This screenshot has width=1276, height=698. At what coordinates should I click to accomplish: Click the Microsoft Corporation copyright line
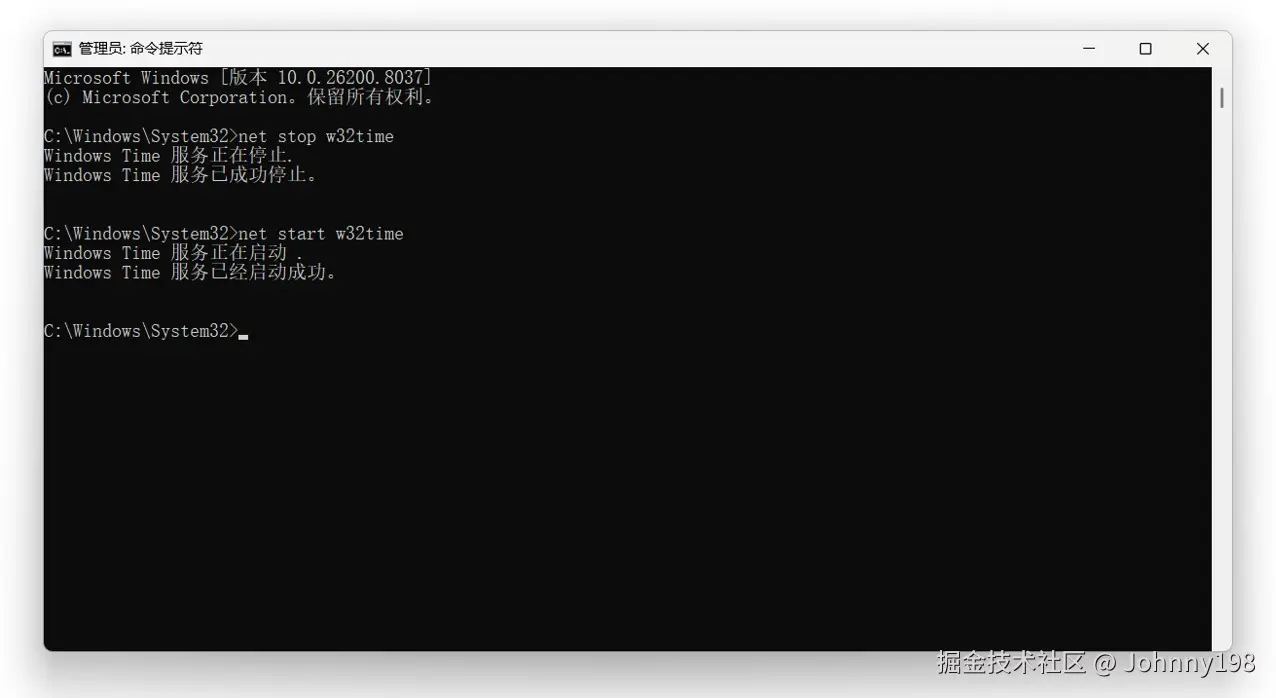point(238,97)
